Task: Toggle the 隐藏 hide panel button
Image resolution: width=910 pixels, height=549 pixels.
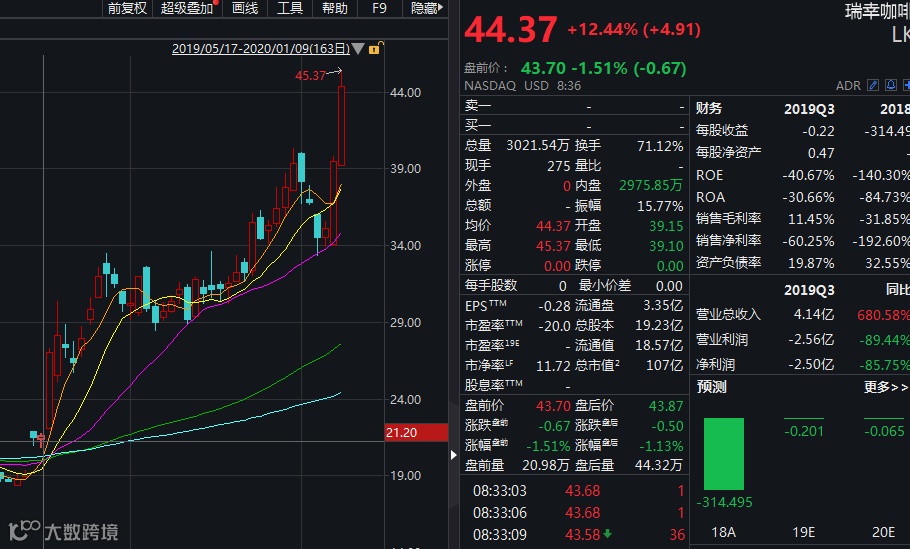Action: coord(427,8)
